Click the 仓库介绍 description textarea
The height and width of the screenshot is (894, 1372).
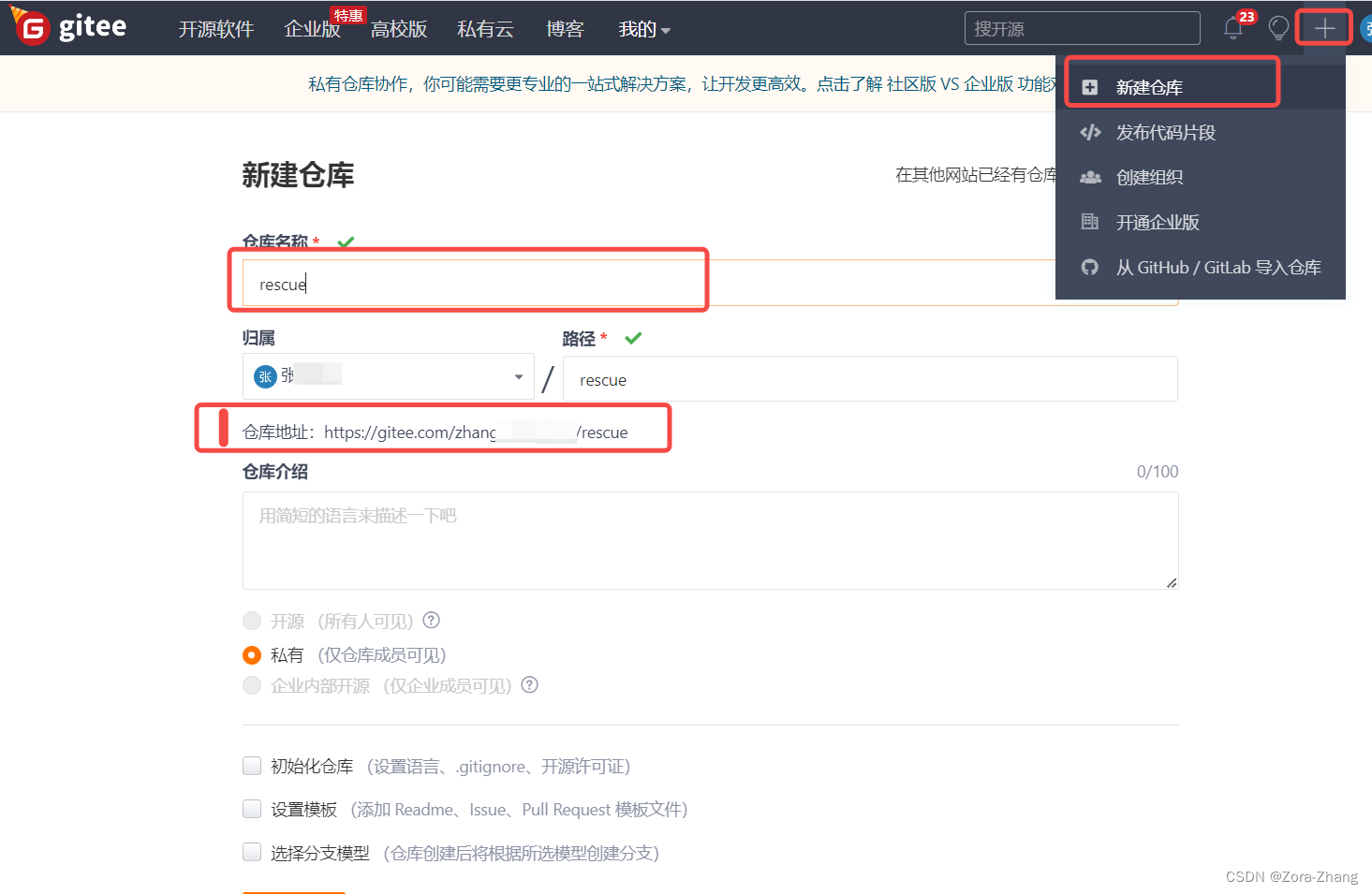710,540
